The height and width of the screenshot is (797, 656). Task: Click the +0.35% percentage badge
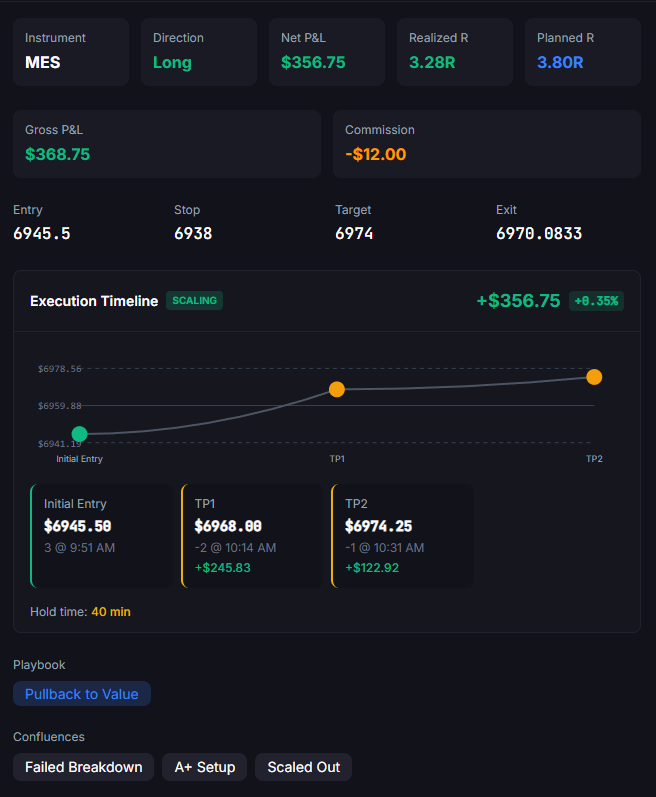(596, 301)
